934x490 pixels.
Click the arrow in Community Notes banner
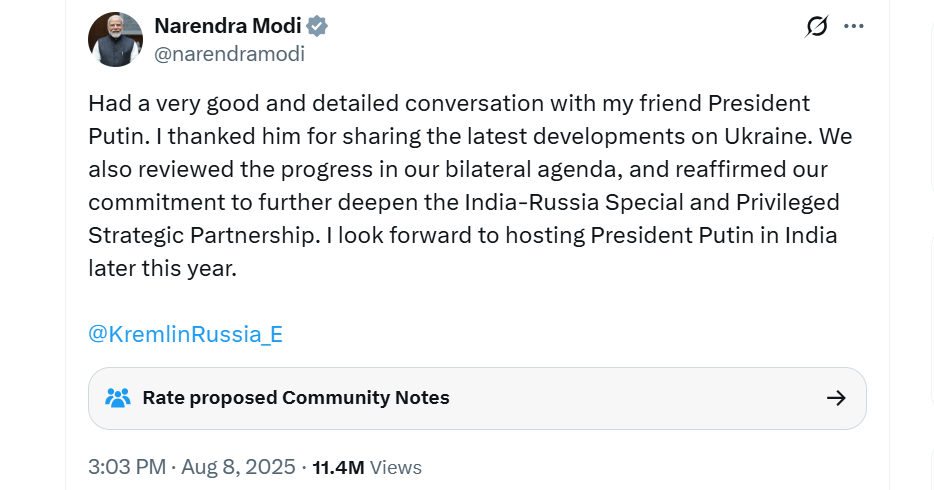pos(836,398)
